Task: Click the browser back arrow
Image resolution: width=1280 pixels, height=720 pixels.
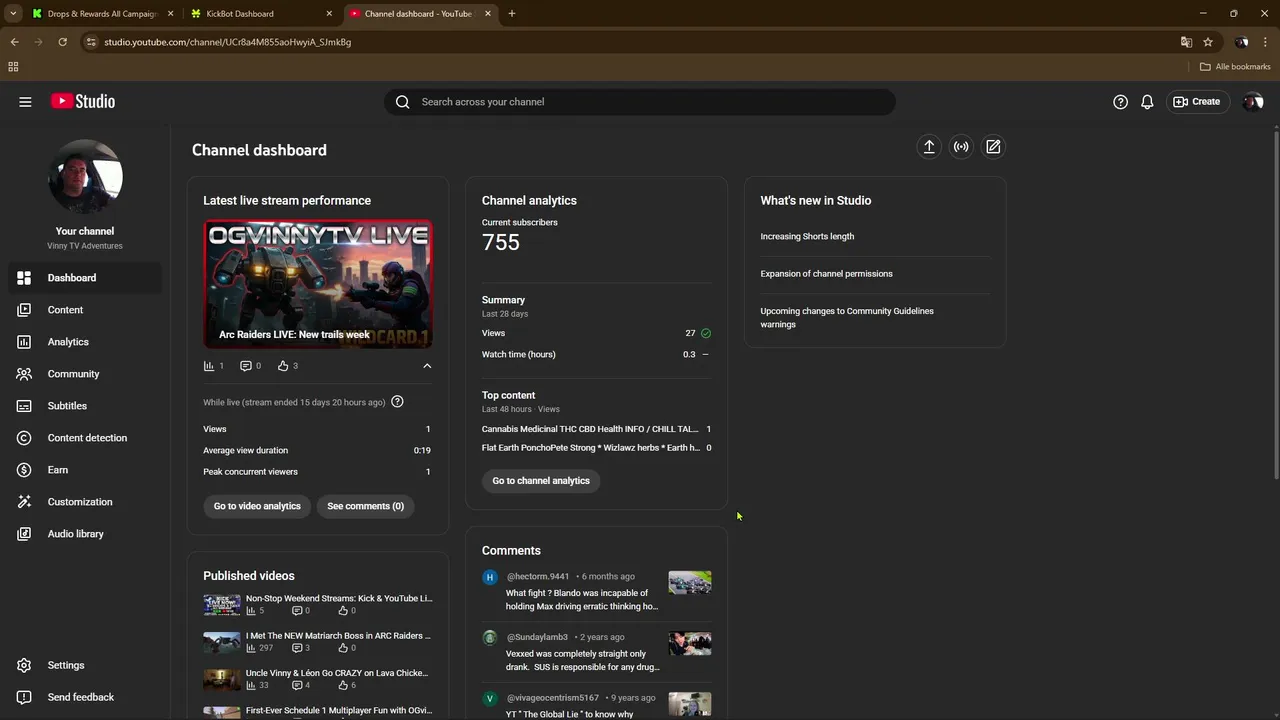Action: (14, 42)
